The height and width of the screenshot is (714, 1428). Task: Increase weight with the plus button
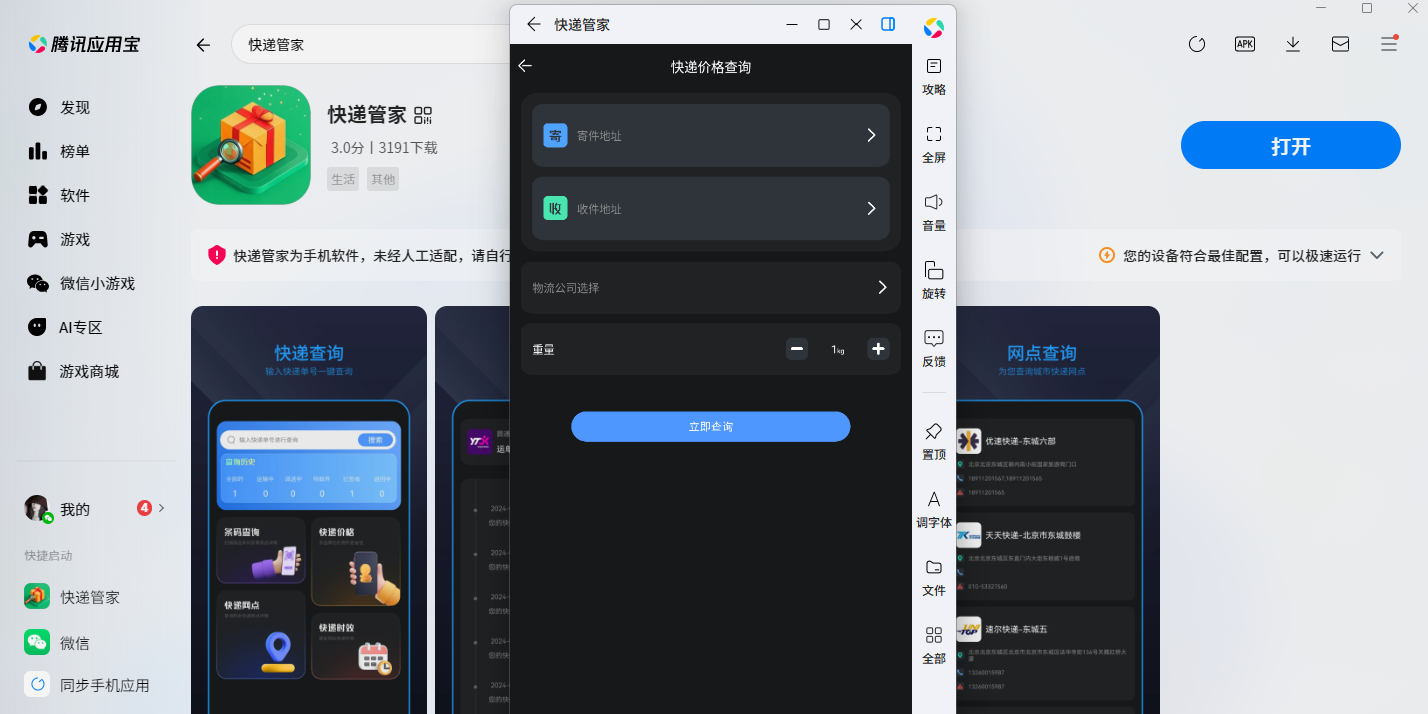[x=878, y=349]
